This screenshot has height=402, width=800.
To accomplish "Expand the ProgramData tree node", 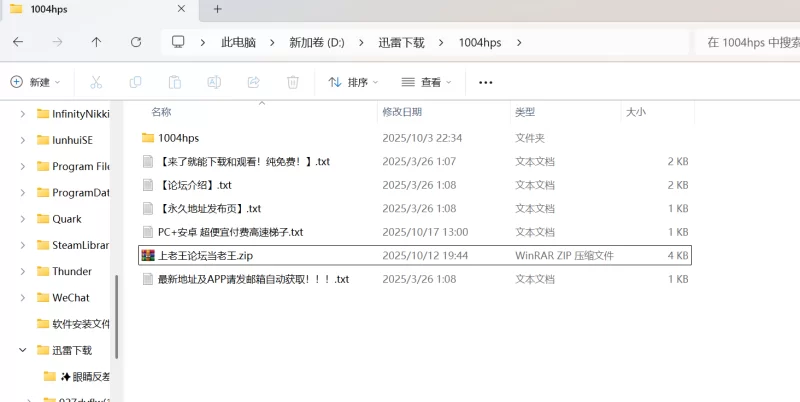I will [x=22, y=193].
